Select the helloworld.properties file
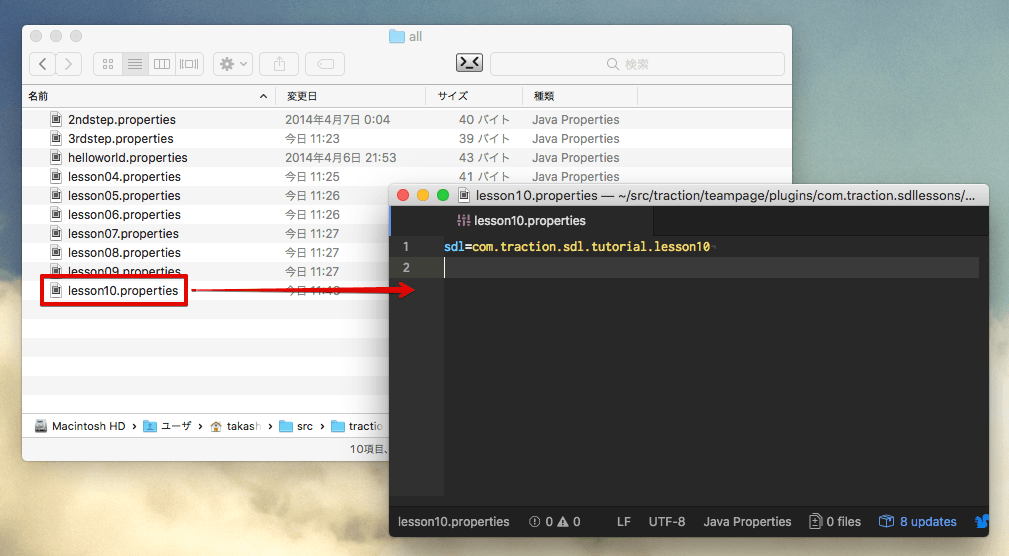The image size is (1009, 556). pyautogui.click(x=127, y=158)
